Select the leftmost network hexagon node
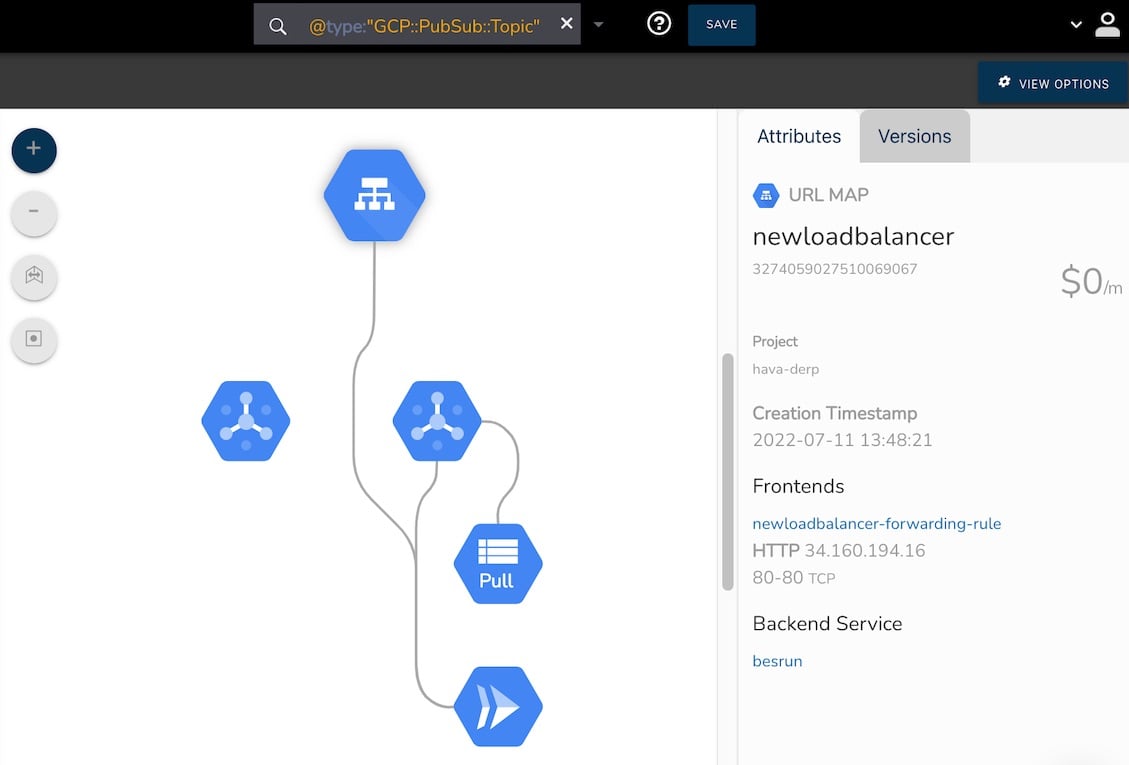The width and height of the screenshot is (1129, 765). pyautogui.click(x=245, y=421)
